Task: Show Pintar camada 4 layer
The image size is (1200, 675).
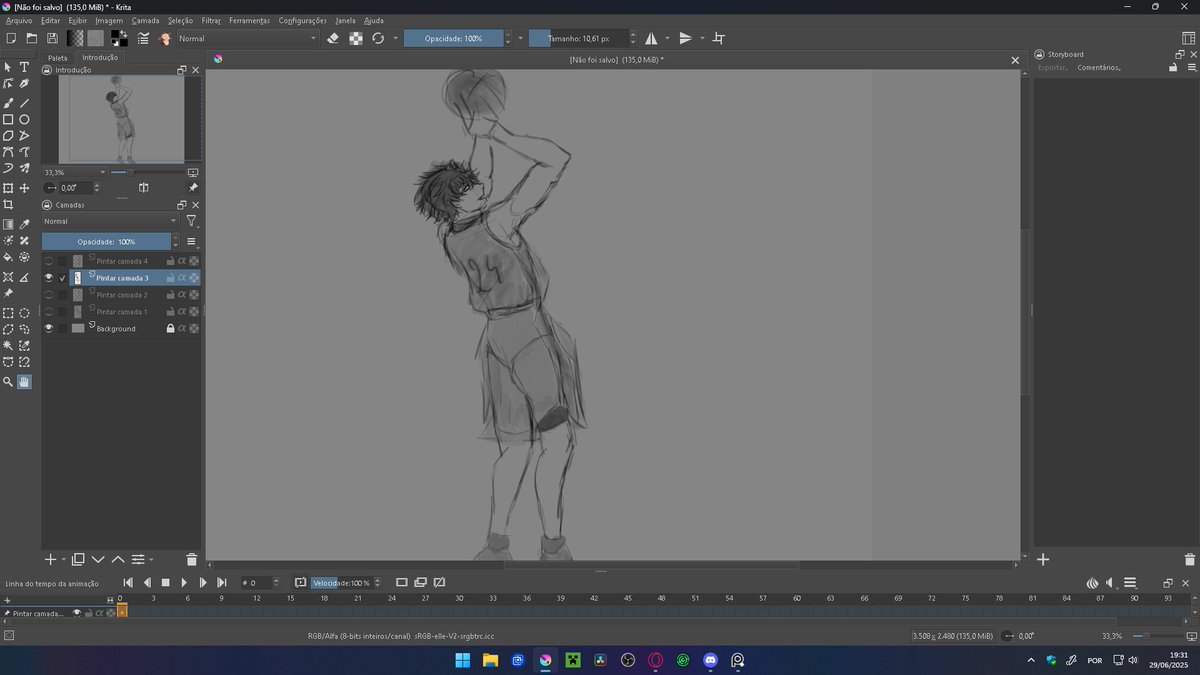Action: 48,261
